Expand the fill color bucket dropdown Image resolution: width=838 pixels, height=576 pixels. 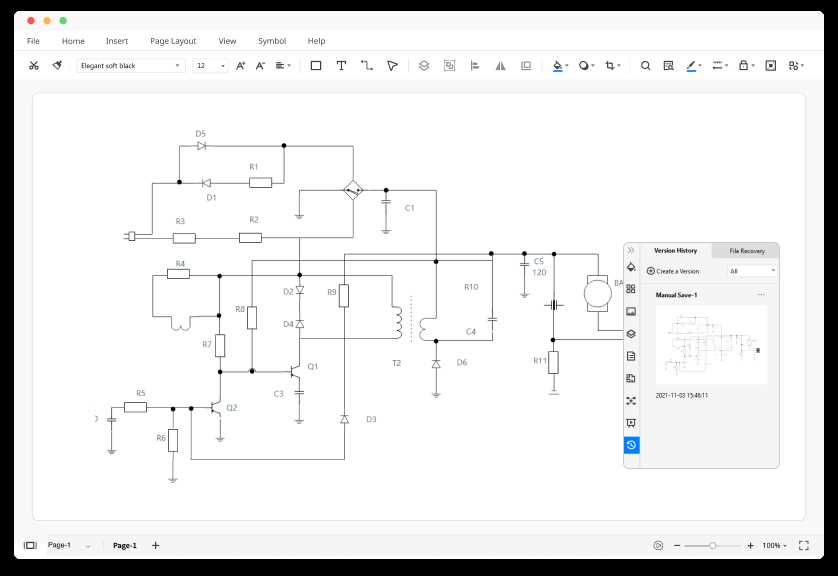[567, 66]
